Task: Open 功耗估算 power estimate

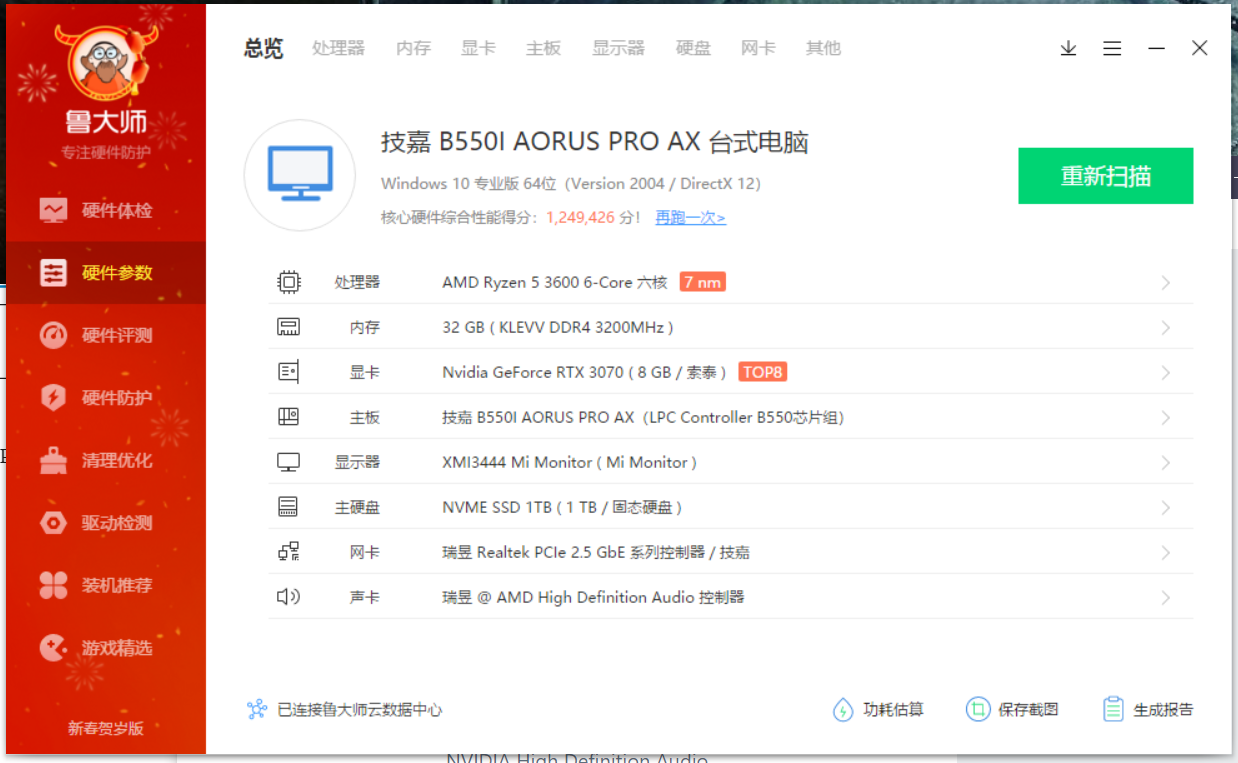Action: [x=878, y=709]
